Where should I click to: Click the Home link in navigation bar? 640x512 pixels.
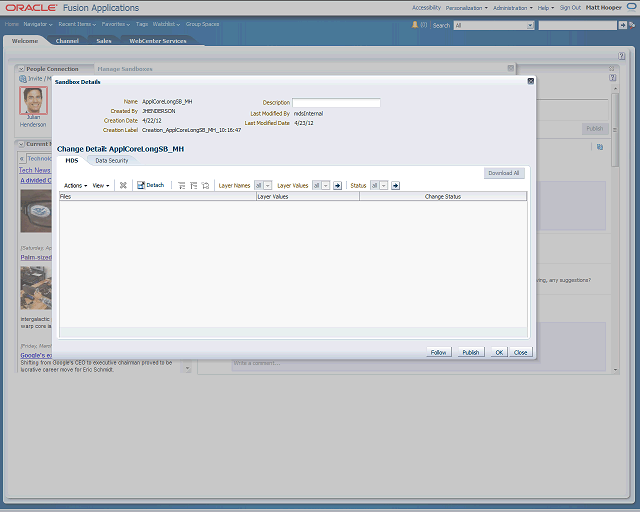pyautogui.click(x=12, y=24)
